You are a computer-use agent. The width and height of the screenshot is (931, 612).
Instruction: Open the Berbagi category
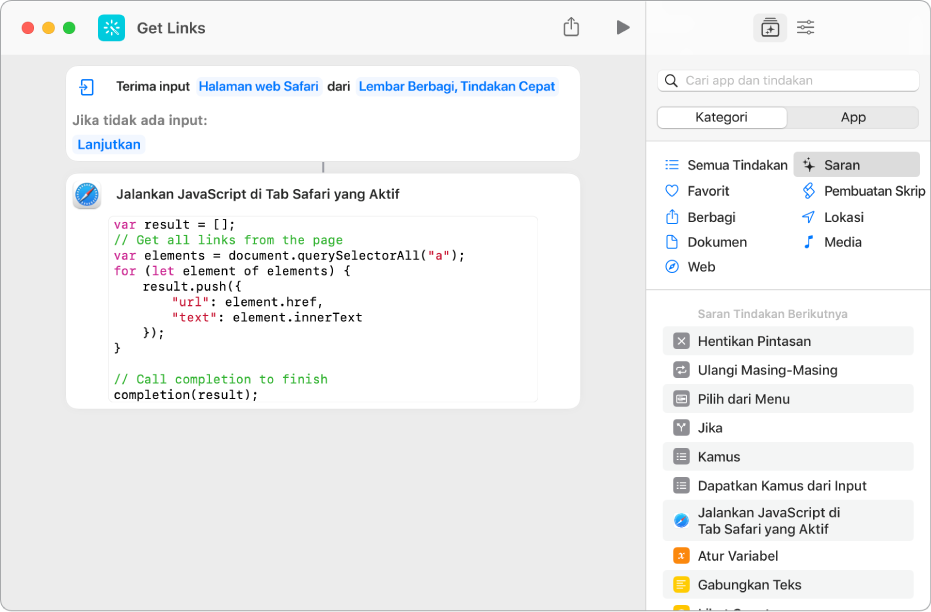click(701, 217)
